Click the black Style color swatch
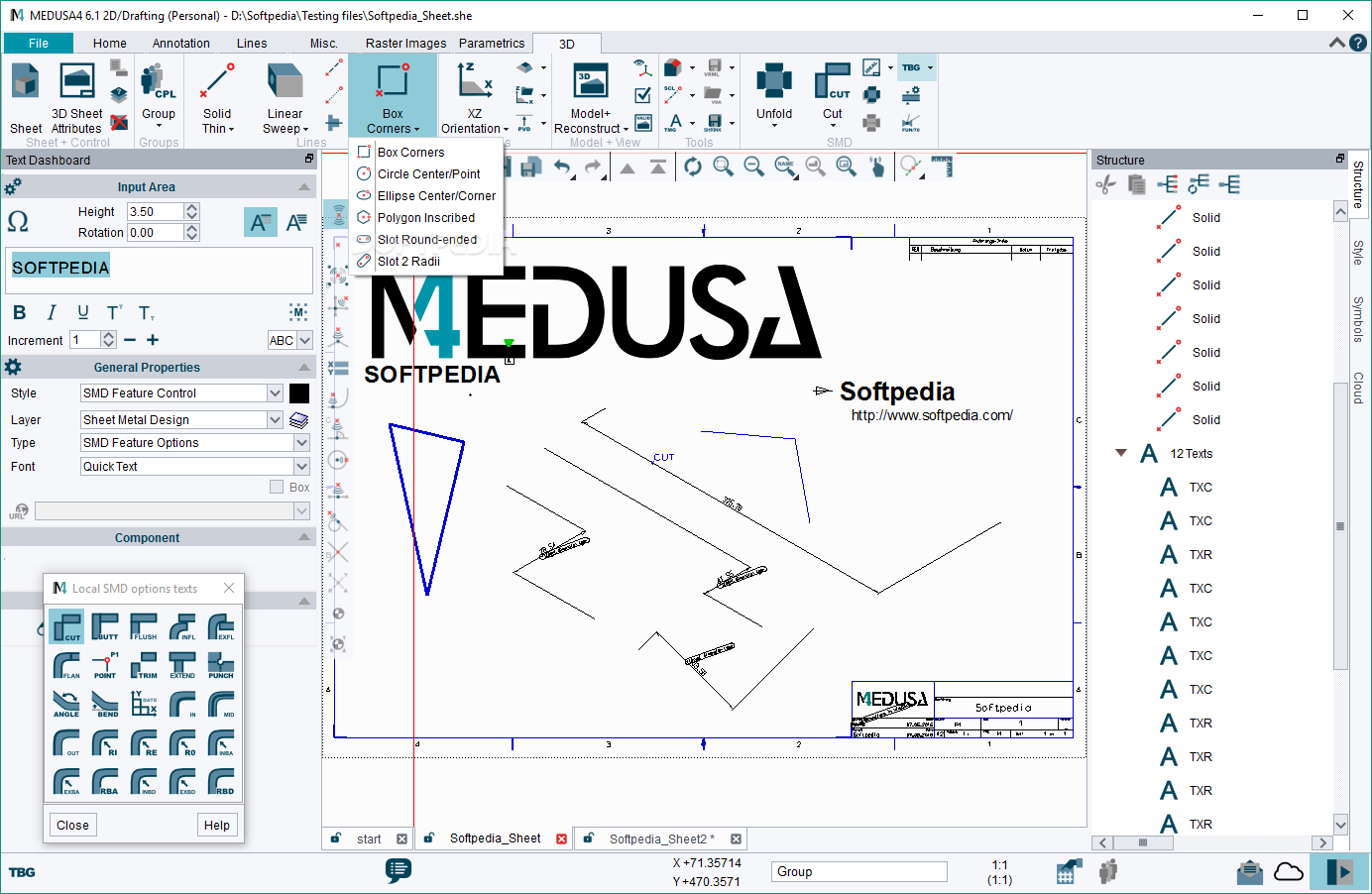The height and width of the screenshot is (894, 1372). tap(299, 393)
